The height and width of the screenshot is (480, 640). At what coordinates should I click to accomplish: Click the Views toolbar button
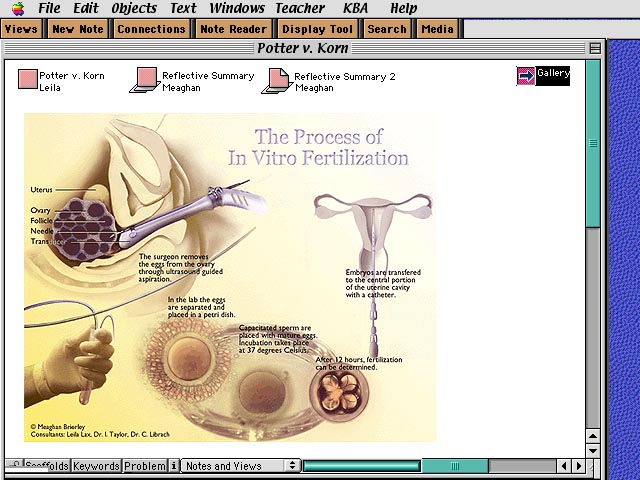21,29
